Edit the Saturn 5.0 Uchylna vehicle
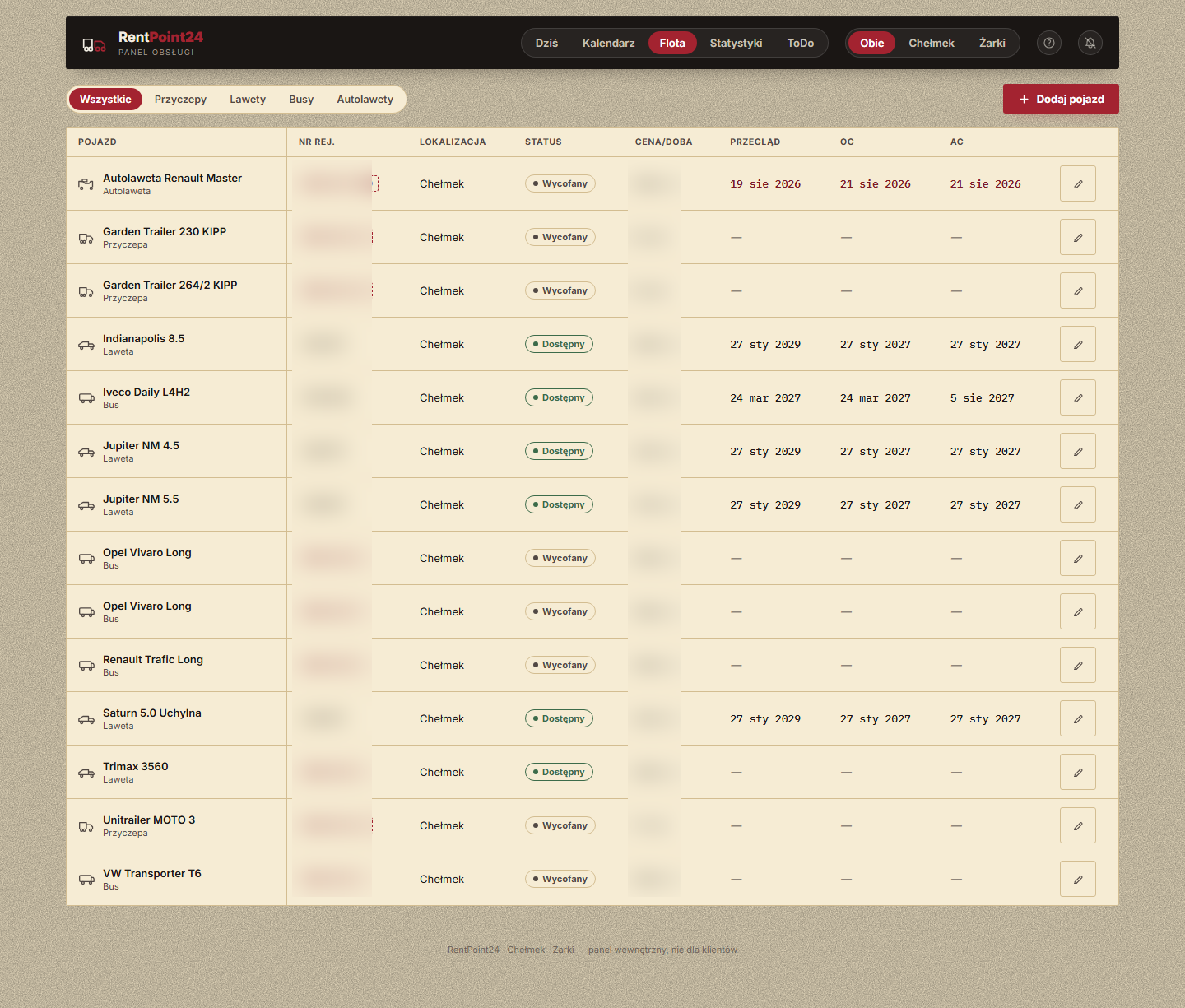This screenshot has height=1008, width=1185. (x=1078, y=718)
